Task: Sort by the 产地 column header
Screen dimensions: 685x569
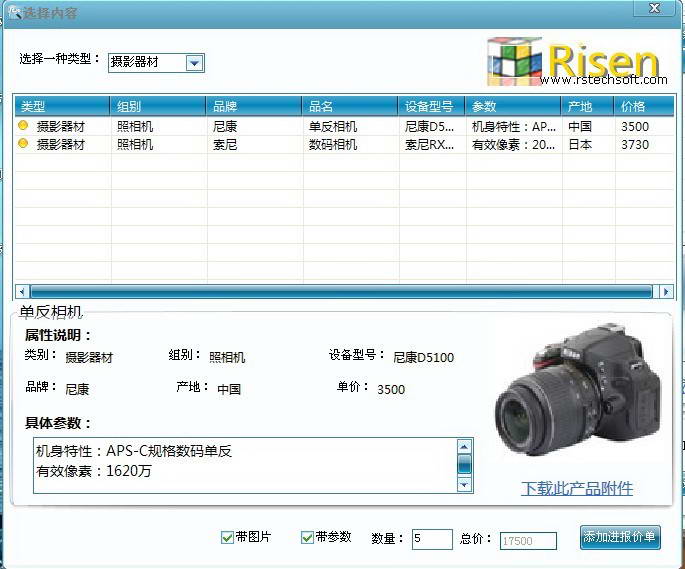Action: [x=588, y=106]
